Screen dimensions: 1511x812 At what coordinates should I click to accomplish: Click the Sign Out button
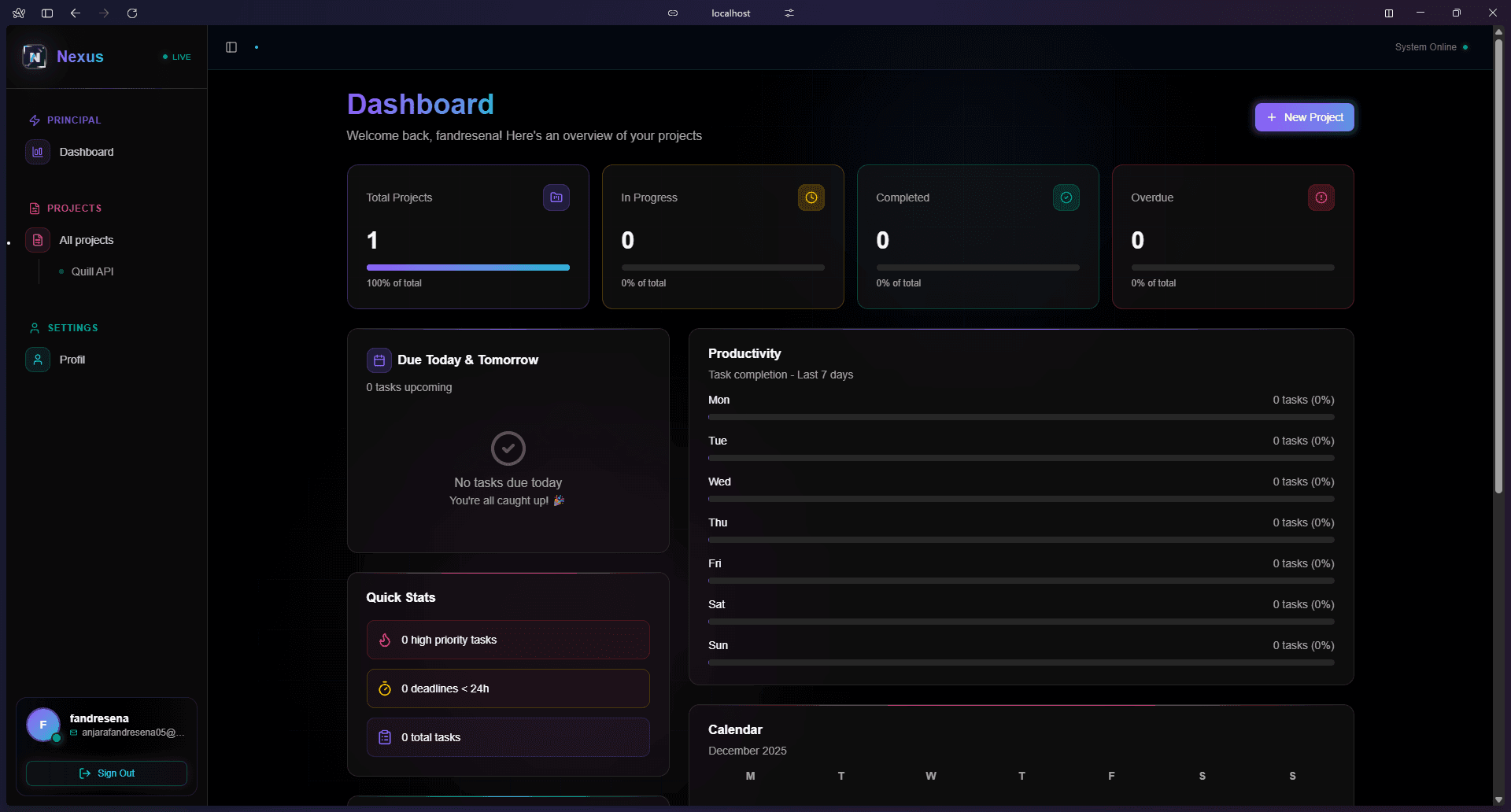tap(106, 773)
